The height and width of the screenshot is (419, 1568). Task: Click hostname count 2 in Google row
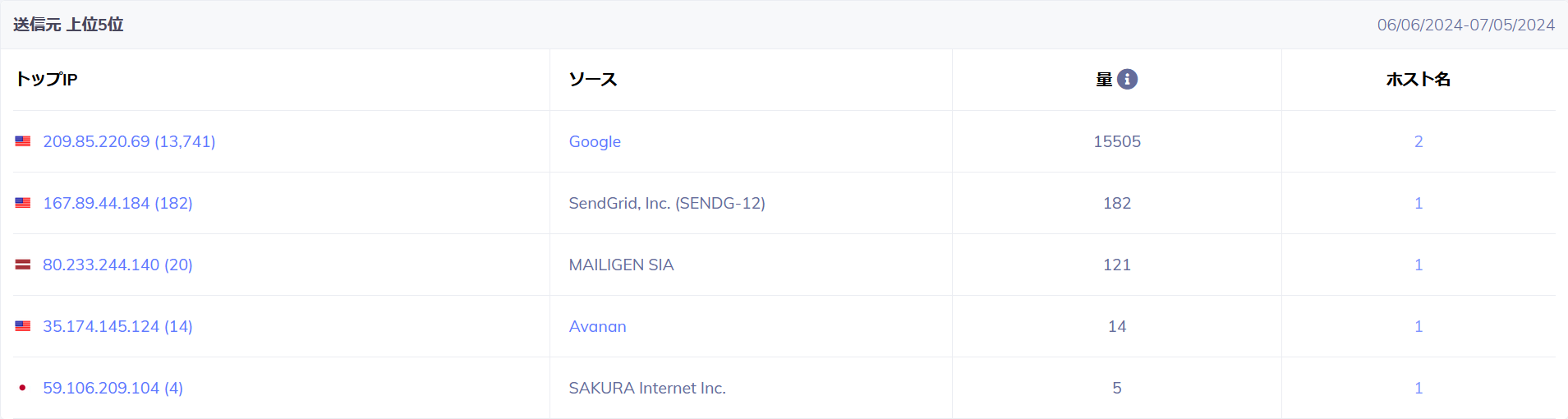click(x=1419, y=141)
